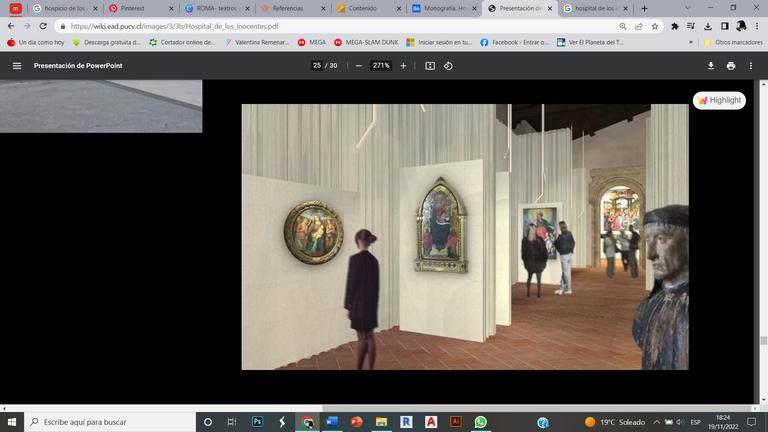Share this page

pyautogui.click(x=639, y=26)
